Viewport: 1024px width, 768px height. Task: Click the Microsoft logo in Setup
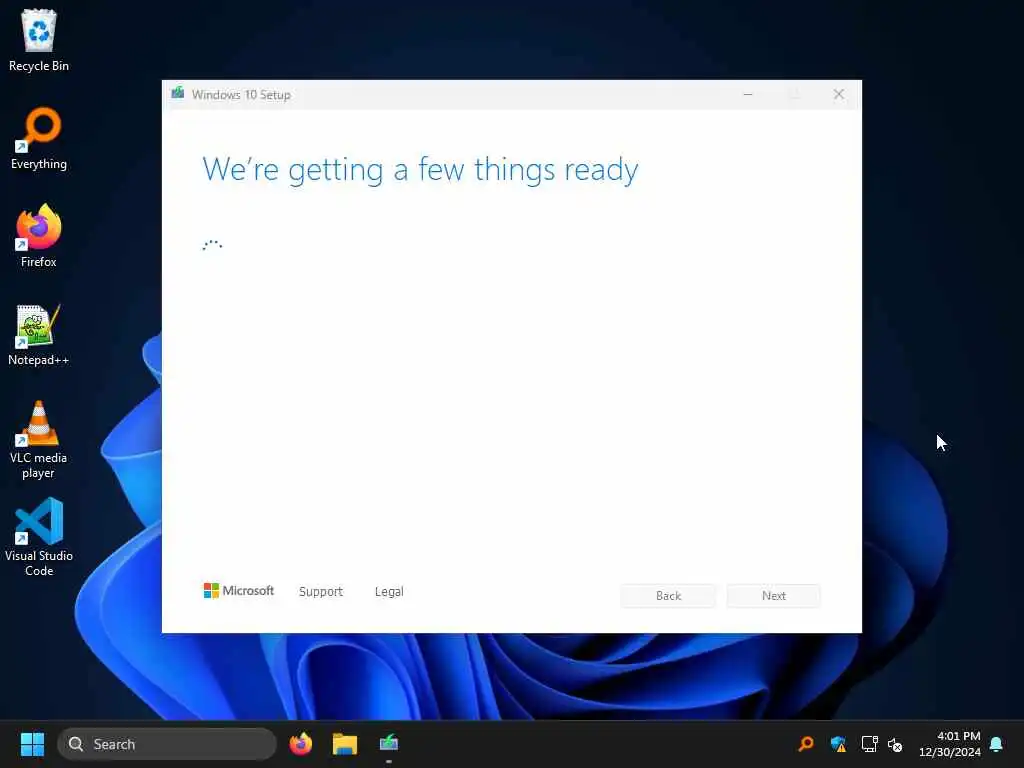[239, 590]
